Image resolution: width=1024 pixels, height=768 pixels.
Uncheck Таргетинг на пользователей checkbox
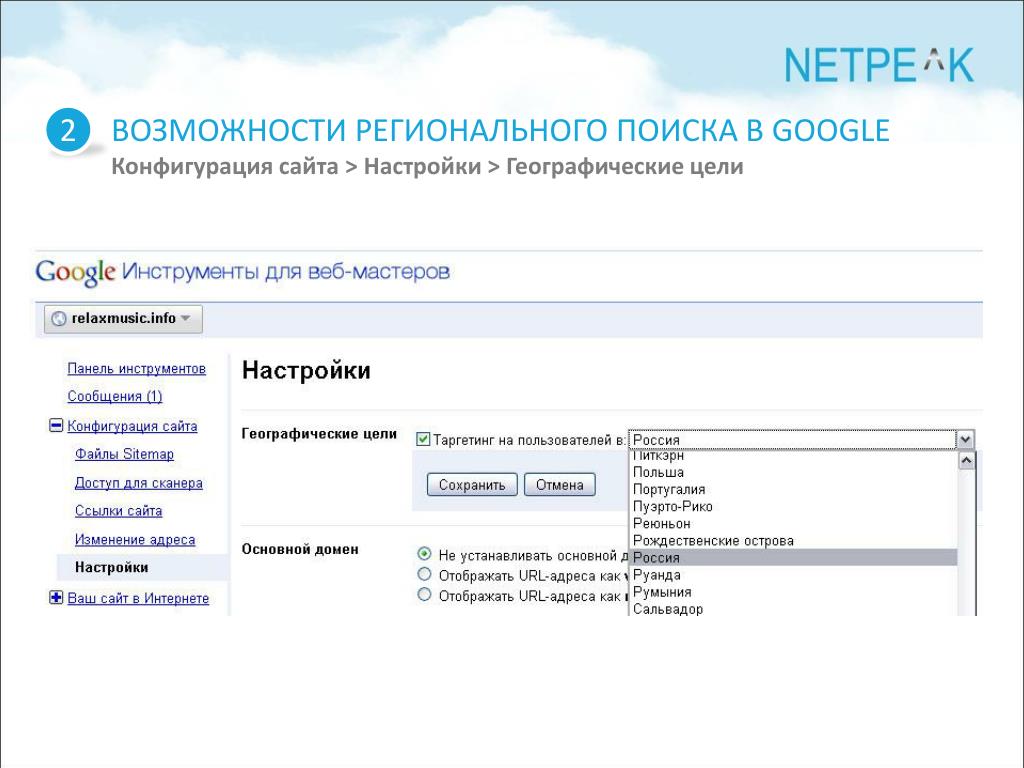[423, 440]
